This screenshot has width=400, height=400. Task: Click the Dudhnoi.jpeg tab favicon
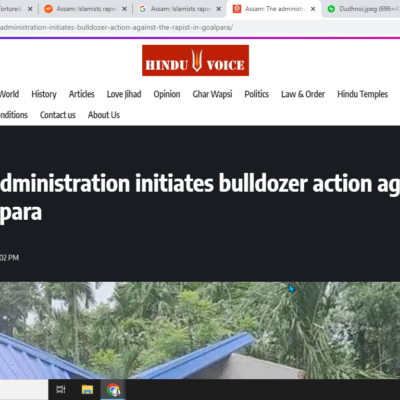(331, 9)
